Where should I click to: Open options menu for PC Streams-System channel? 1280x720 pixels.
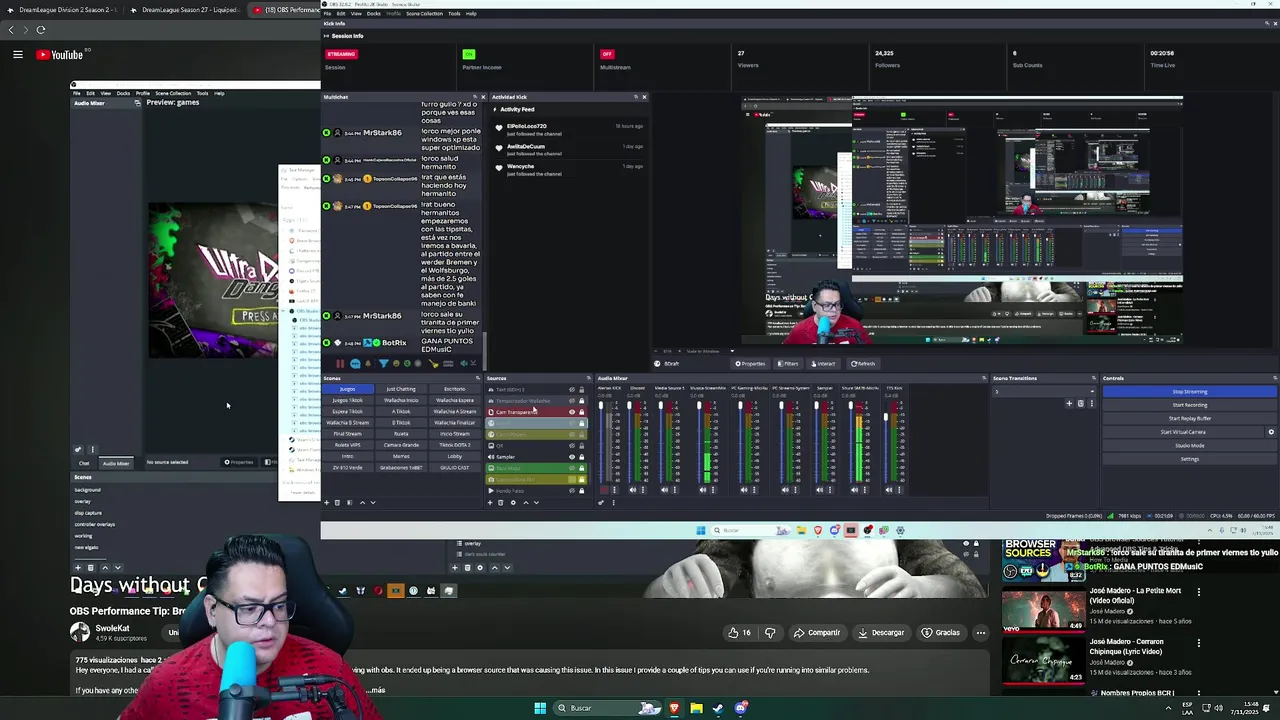tap(795, 490)
